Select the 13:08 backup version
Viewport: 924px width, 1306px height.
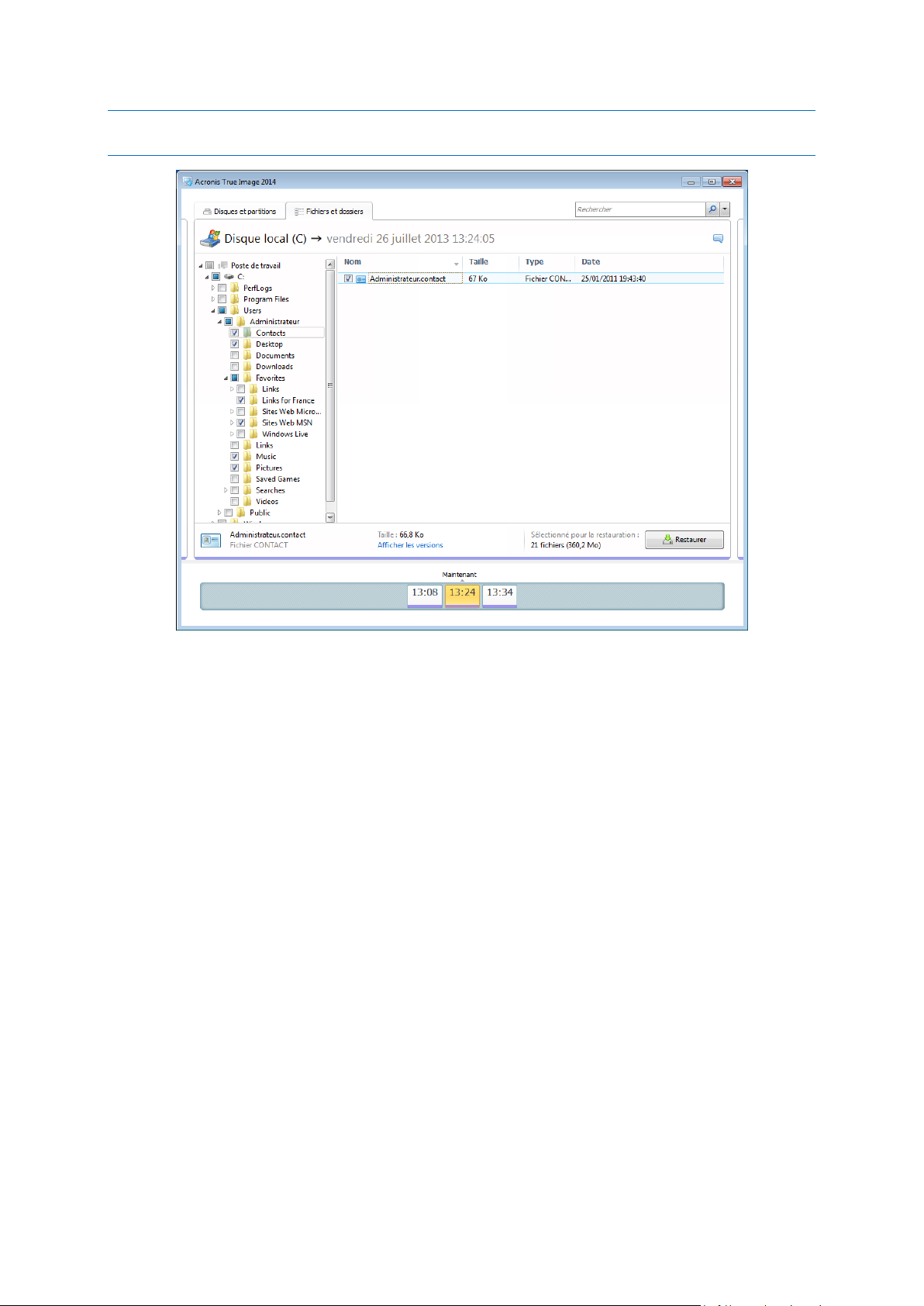425,596
